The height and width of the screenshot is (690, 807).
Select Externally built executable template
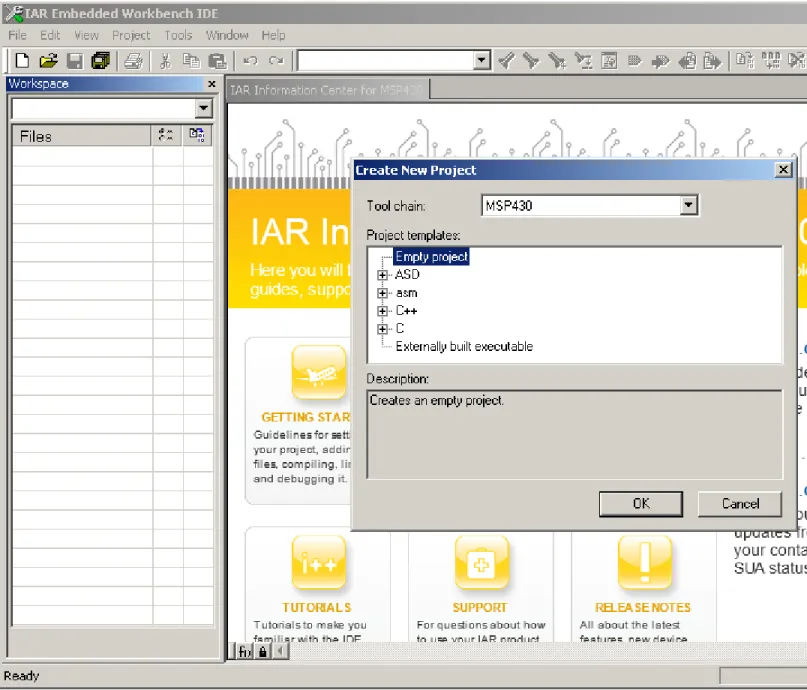point(464,347)
